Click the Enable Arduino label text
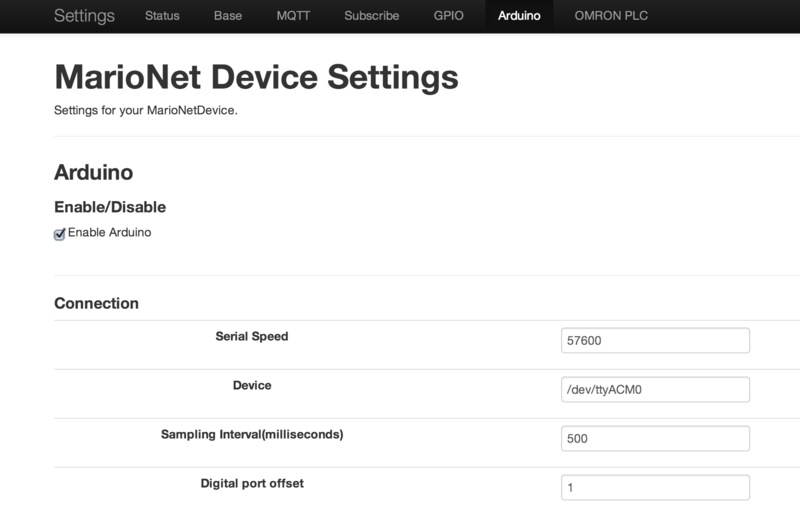This screenshot has height=515, width=800. 109,233
